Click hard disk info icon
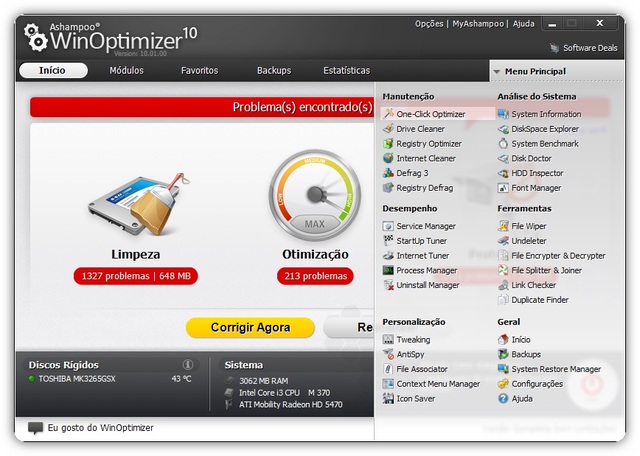The image size is (640, 456). tap(188, 364)
